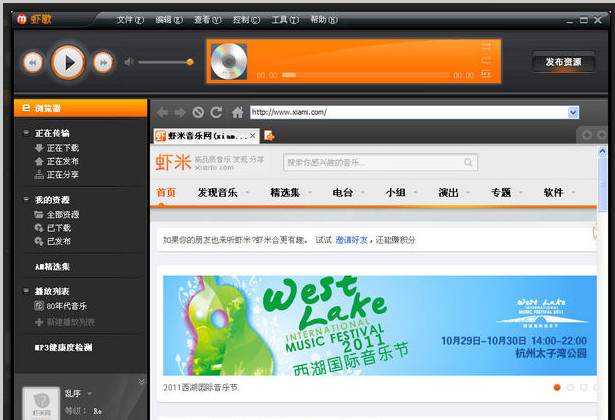Start playback with the Play button
The height and width of the screenshot is (420, 615).
coord(68,62)
